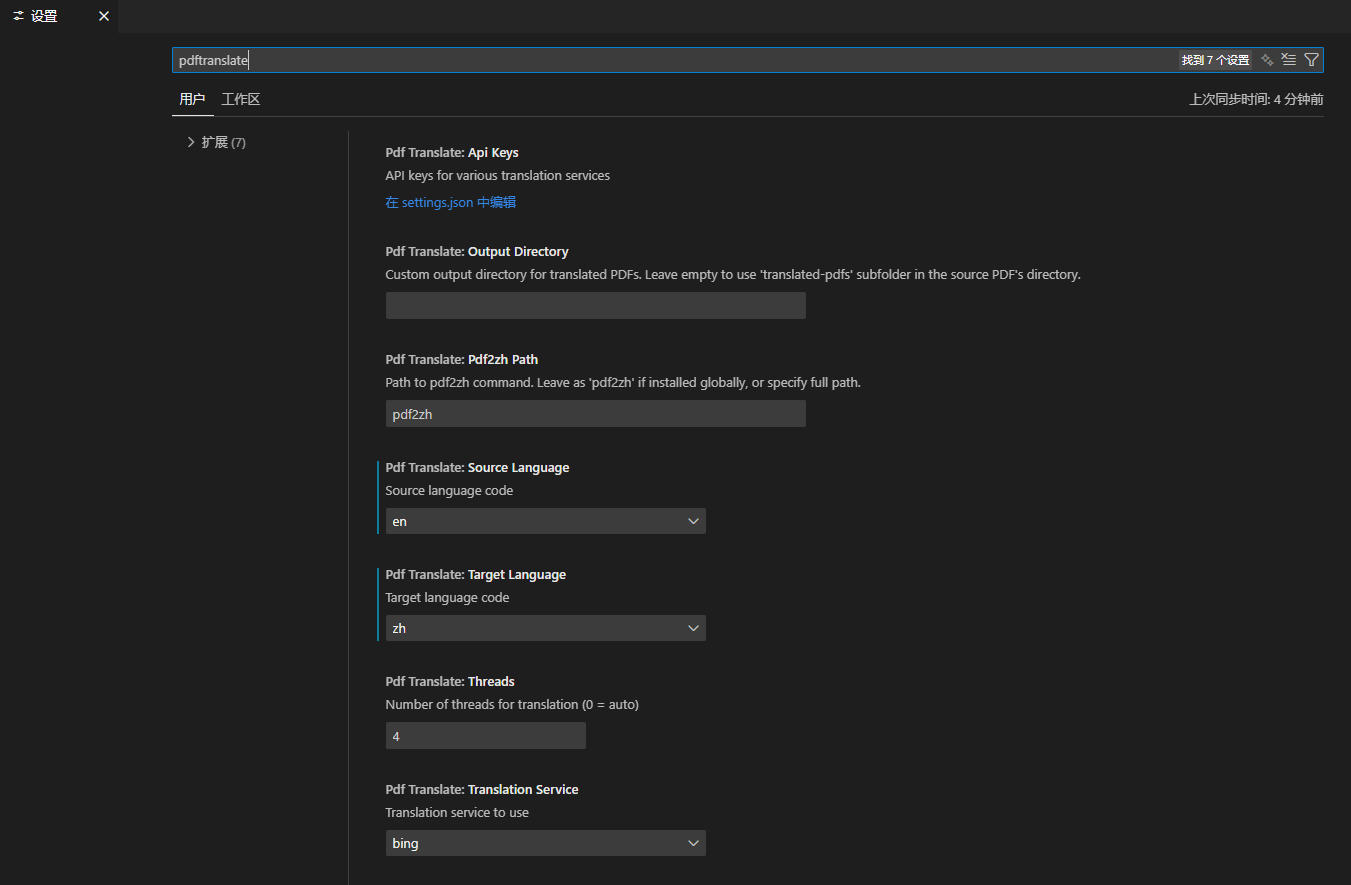The height and width of the screenshot is (885, 1351).
Task: Toggle the AI sparkle search icon
Action: coord(1267,60)
